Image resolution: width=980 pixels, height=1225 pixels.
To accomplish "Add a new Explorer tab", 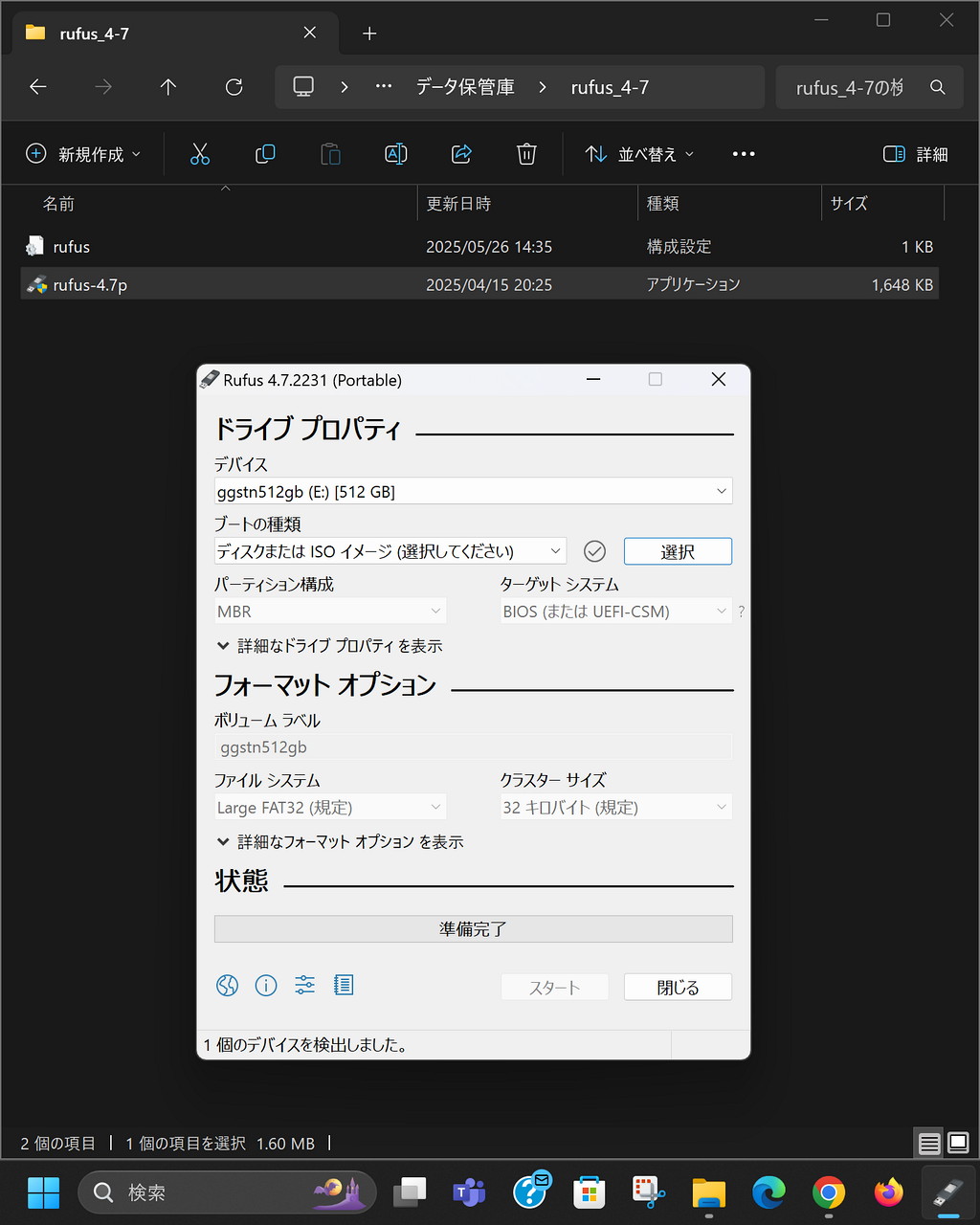I will 369,33.
